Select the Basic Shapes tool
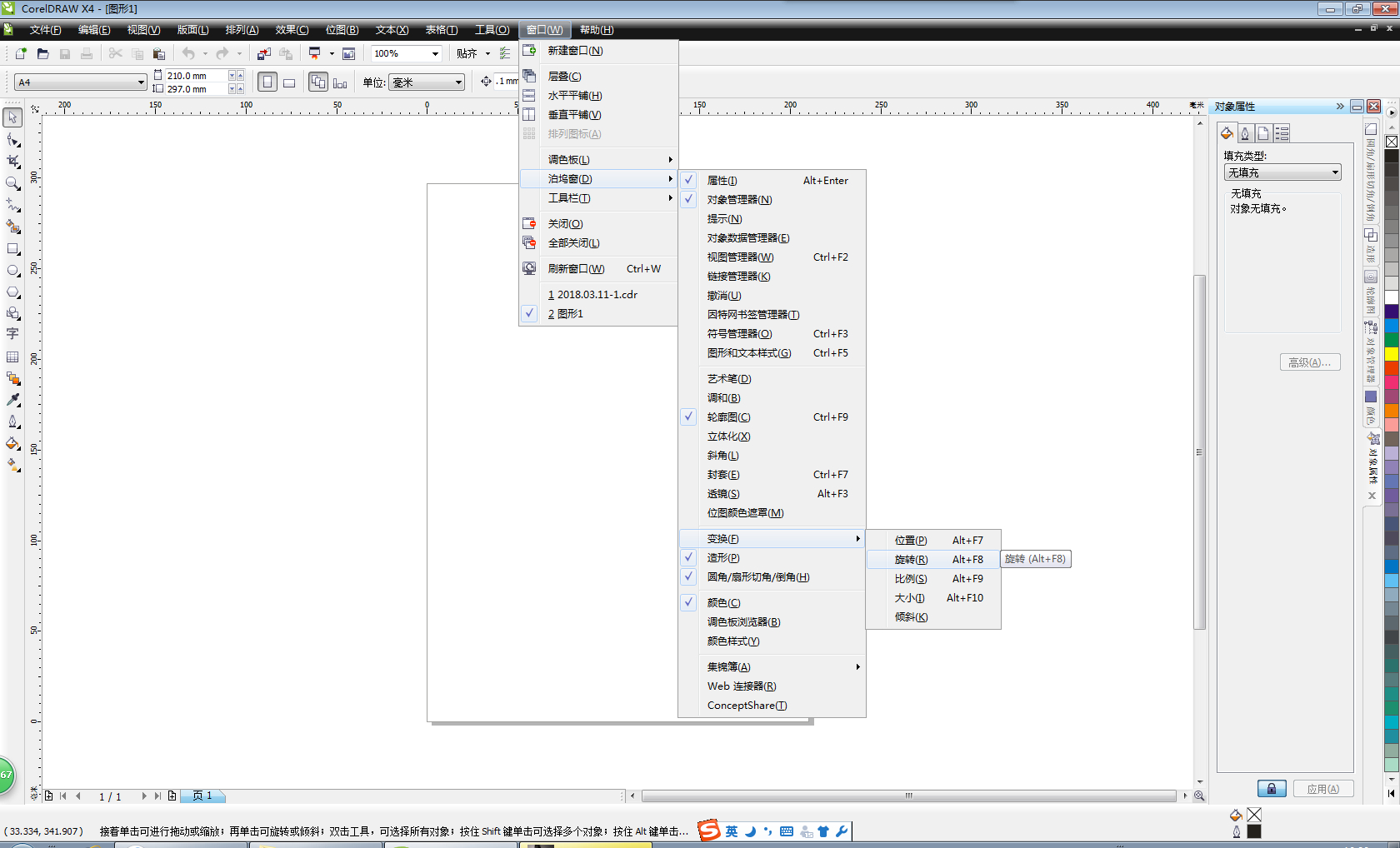The width and height of the screenshot is (1400, 848). pyautogui.click(x=12, y=313)
